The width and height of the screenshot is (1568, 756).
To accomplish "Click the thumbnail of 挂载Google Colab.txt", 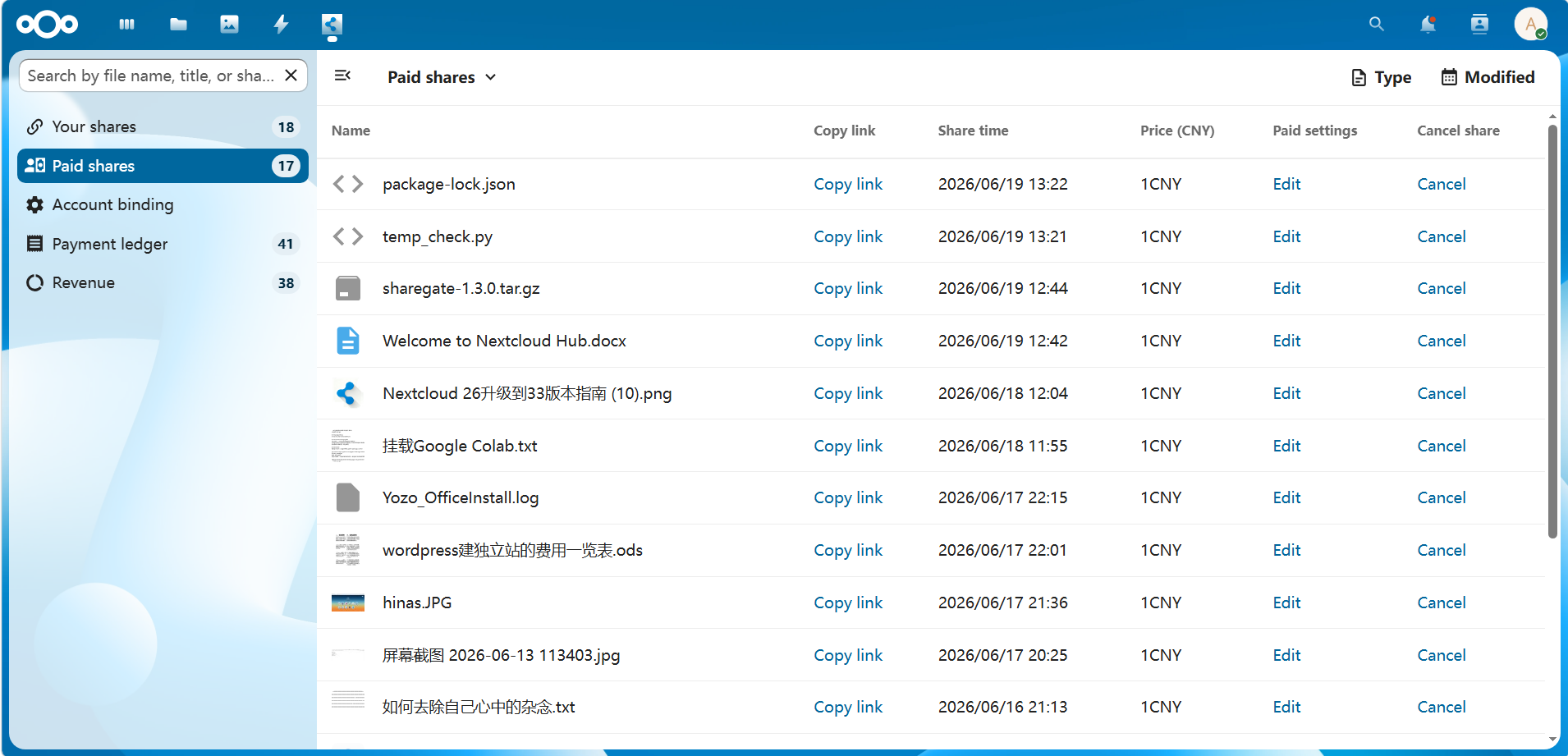I will point(348,446).
